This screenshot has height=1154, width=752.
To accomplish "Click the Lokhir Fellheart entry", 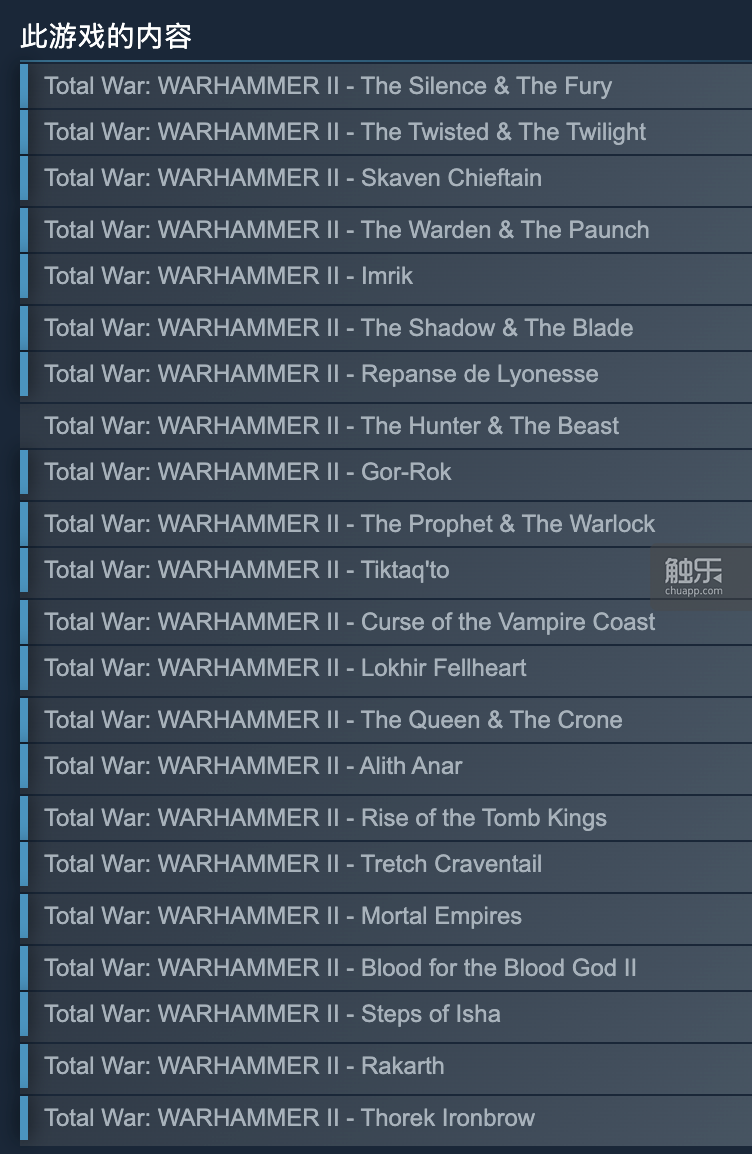I will click(x=386, y=668).
